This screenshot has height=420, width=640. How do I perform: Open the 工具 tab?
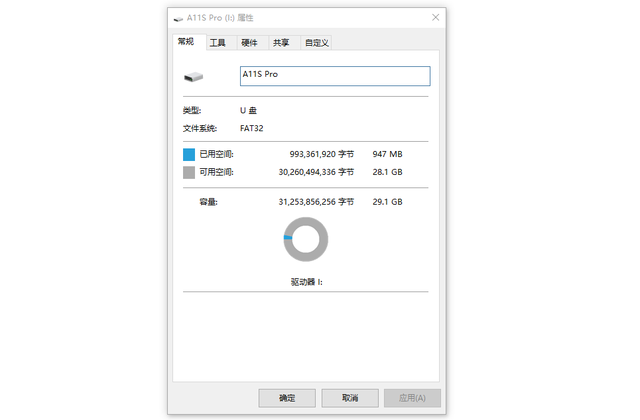point(218,43)
